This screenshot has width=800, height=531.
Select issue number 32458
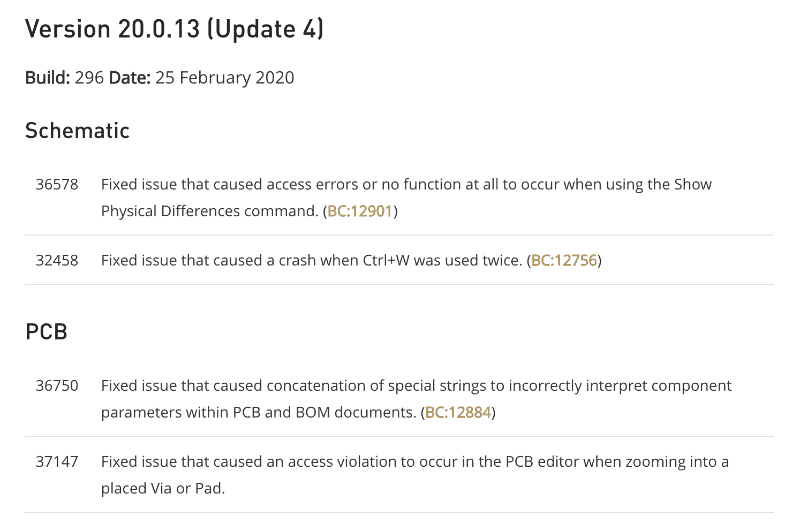tap(57, 260)
